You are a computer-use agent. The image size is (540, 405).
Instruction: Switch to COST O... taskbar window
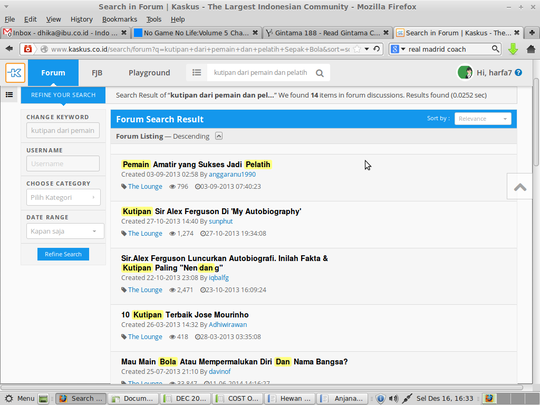237,398
